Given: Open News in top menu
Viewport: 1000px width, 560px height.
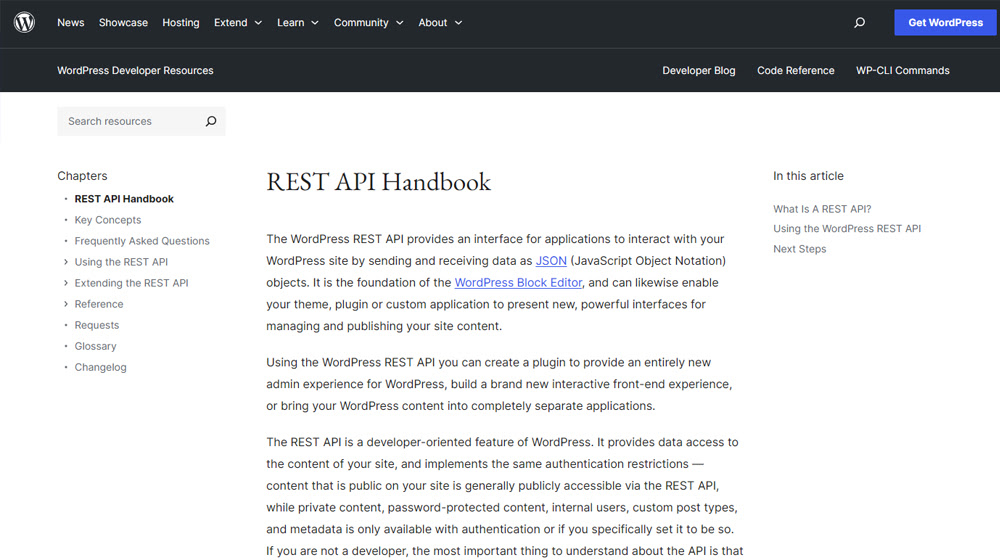Looking at the screenshot, I should click(x=71, y=22).
